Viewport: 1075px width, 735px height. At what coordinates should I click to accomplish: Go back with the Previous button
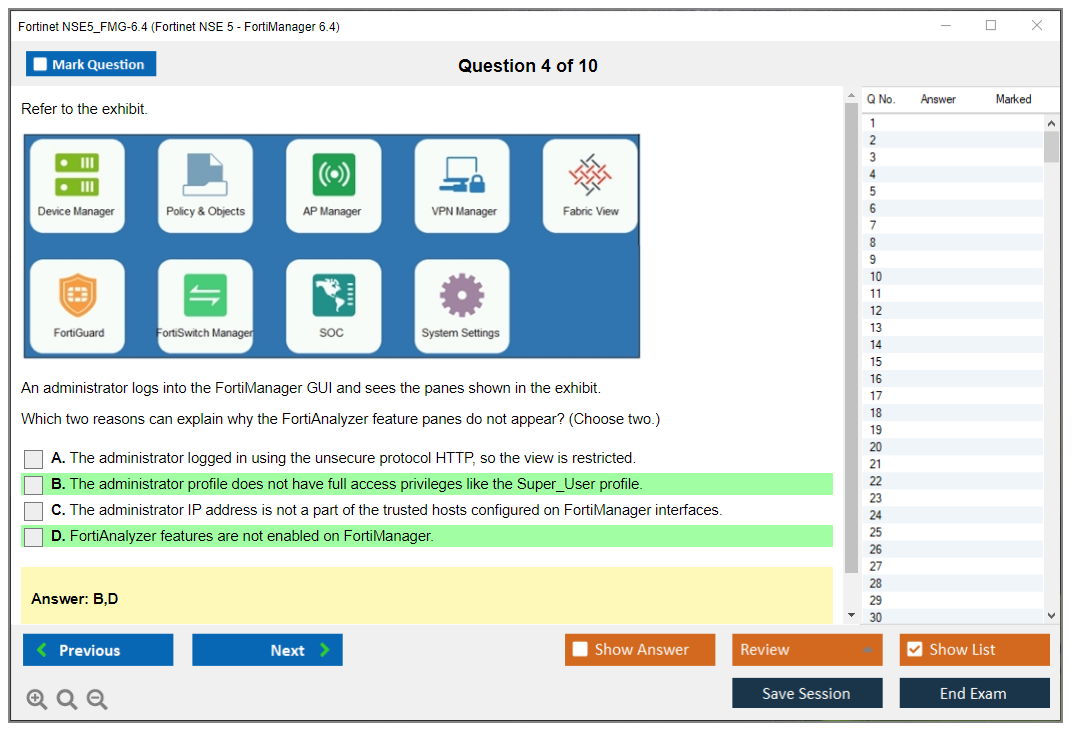98,650
